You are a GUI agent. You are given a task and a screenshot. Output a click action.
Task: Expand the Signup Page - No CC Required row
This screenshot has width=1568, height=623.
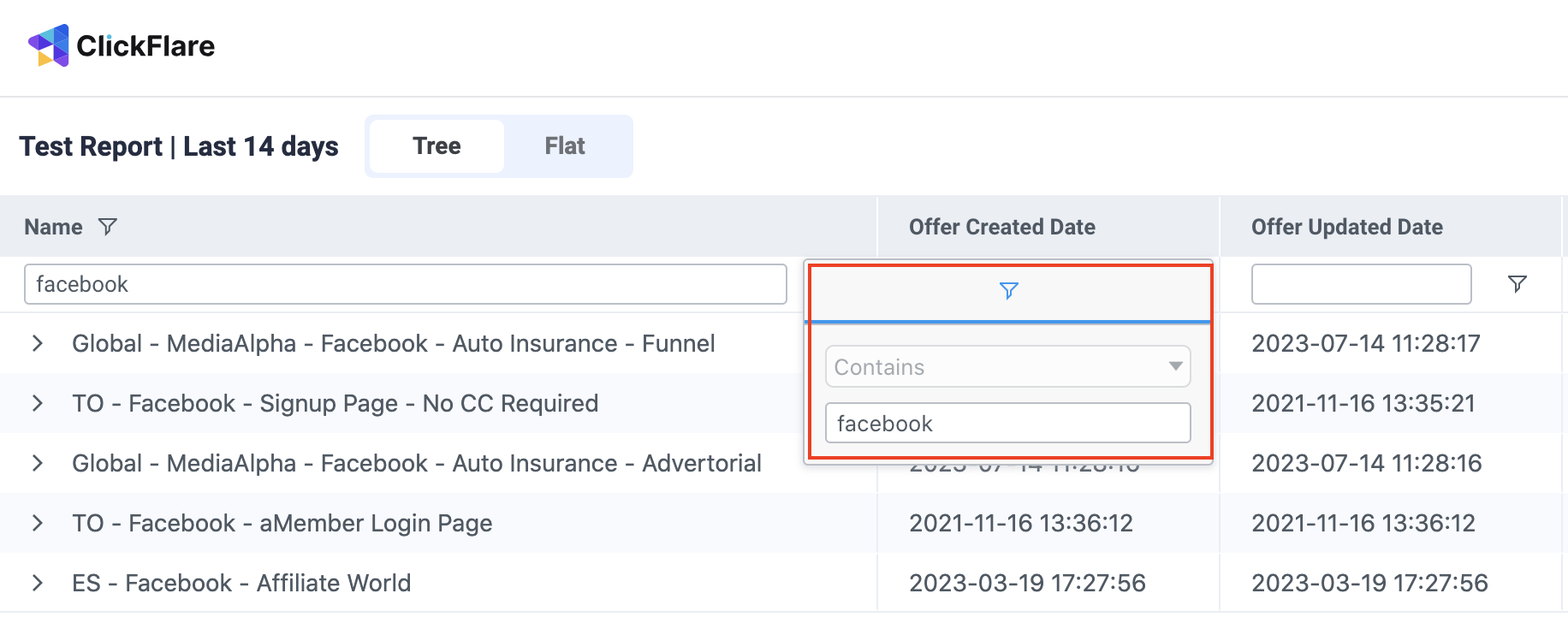pos(38,403)
